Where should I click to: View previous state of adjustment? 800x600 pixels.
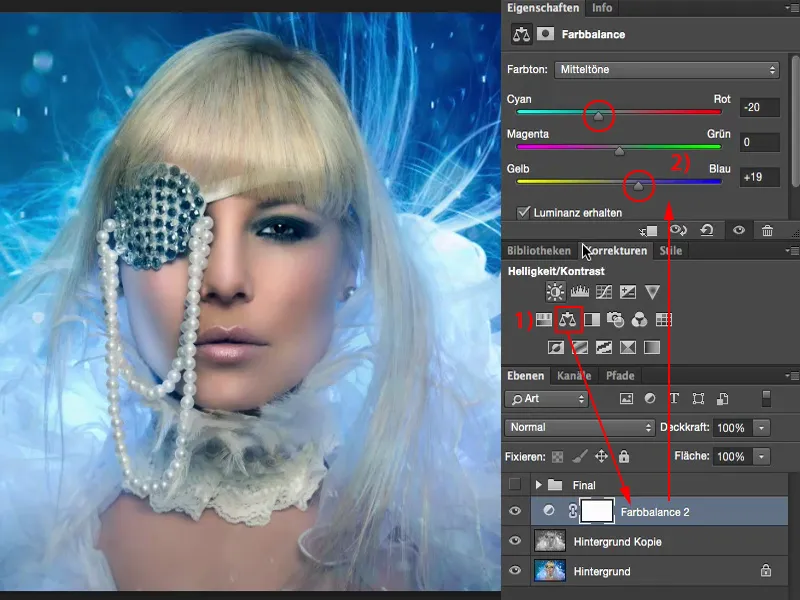pos(678,231)
